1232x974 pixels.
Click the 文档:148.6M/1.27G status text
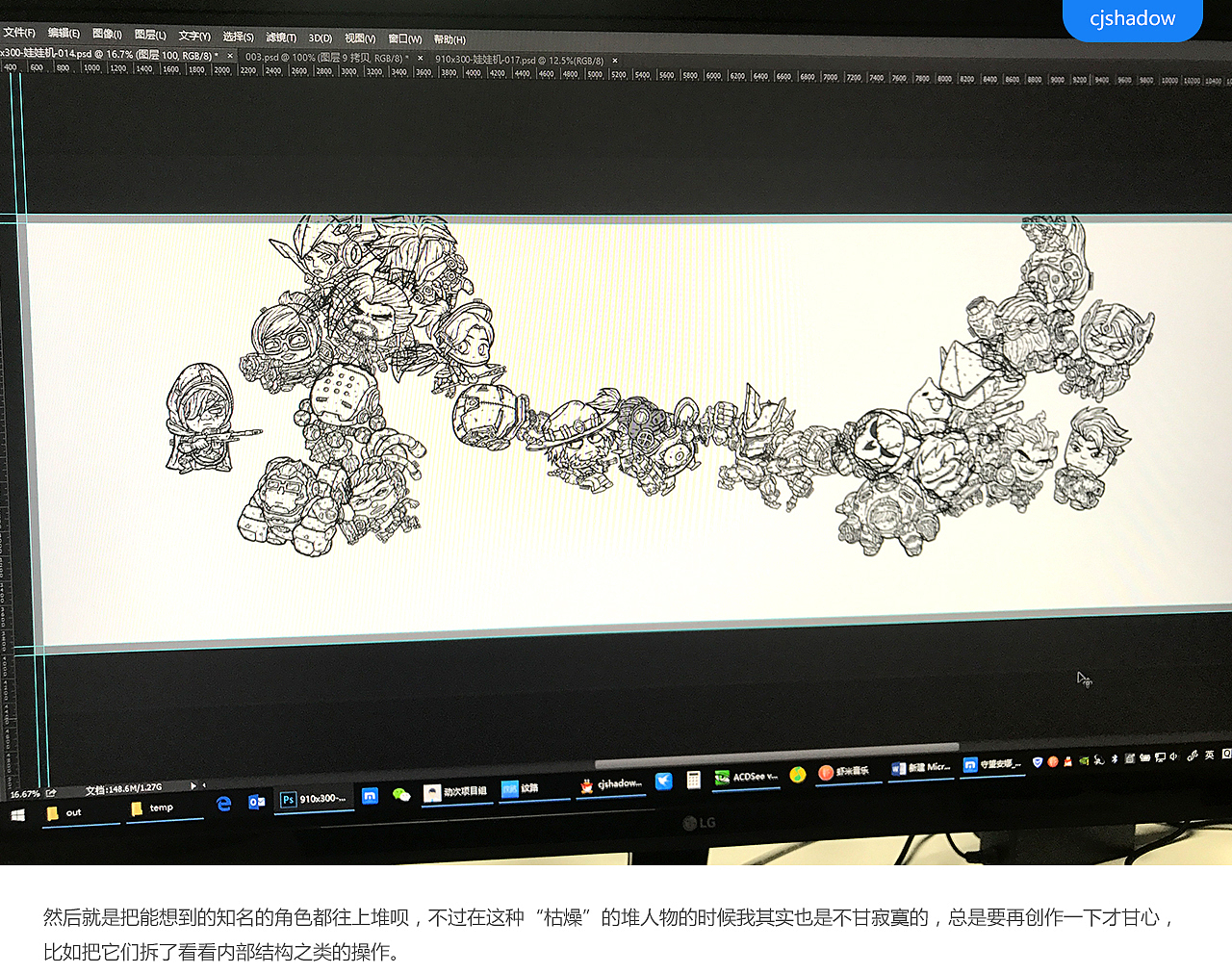click(x=123, y=789)
